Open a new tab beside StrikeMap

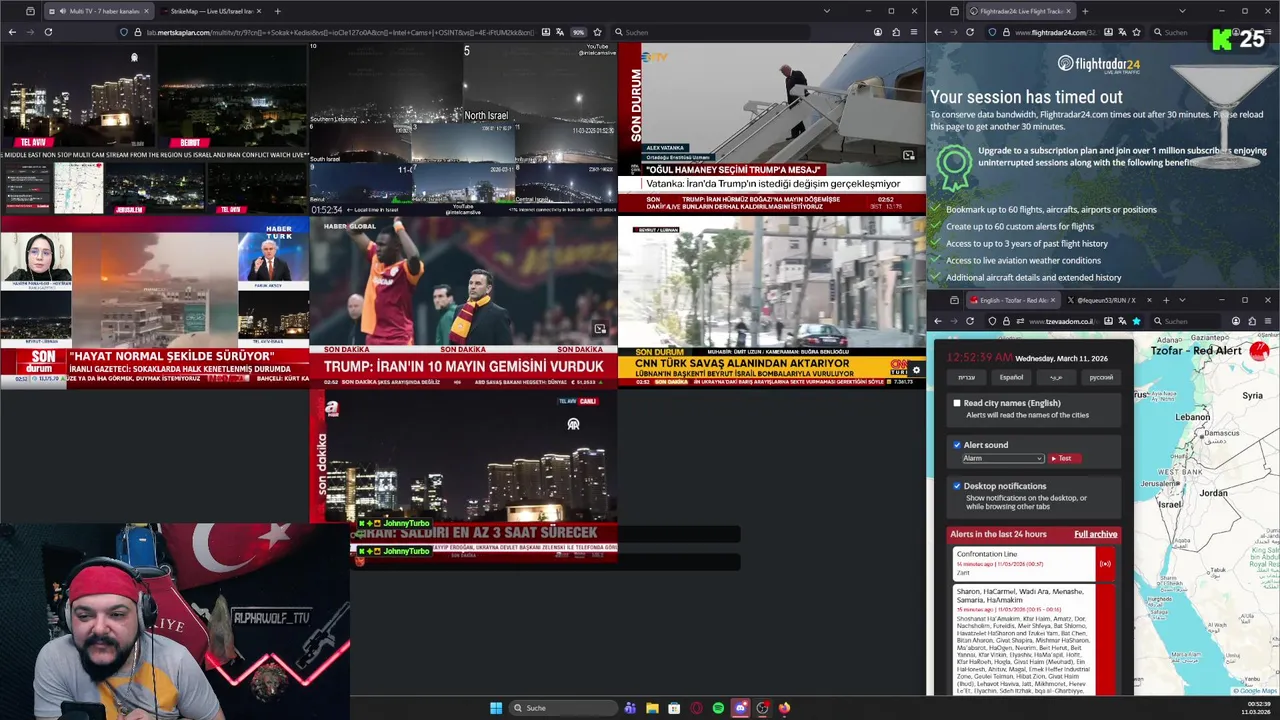[x=277, y=11]
